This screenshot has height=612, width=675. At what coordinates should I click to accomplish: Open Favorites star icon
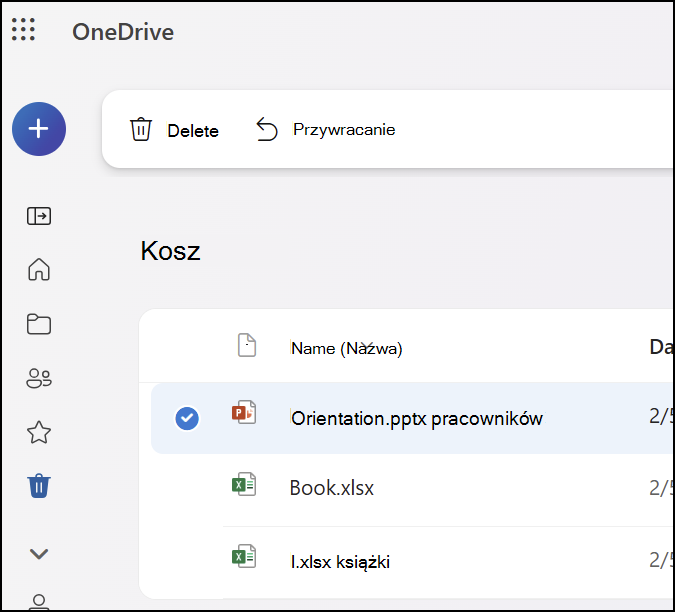tap(39, 432)
